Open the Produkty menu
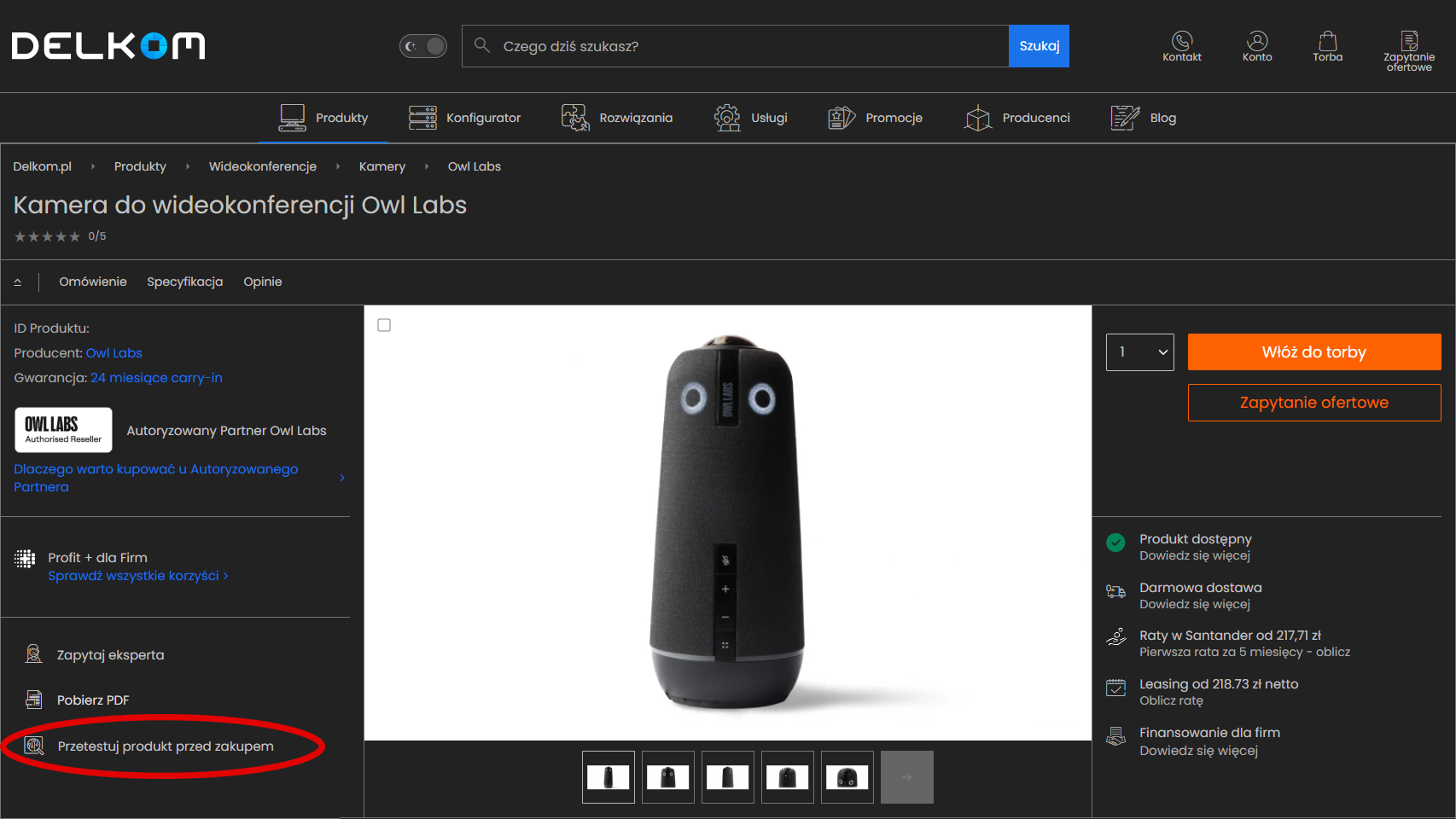This screenshot has height=819, width=1456. [324, 118]
